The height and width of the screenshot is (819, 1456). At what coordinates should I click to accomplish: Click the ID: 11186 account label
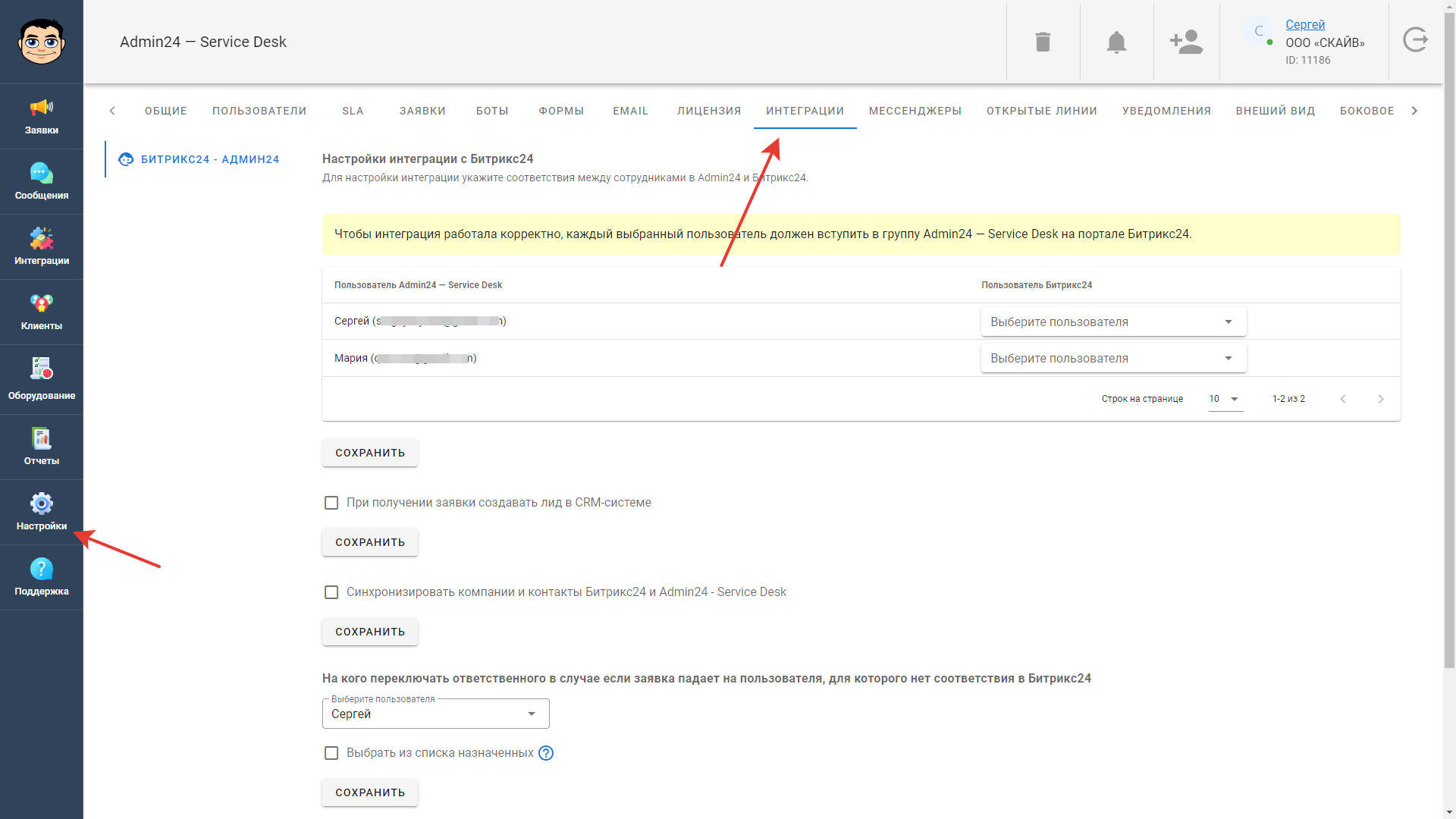click(1307, 61)
